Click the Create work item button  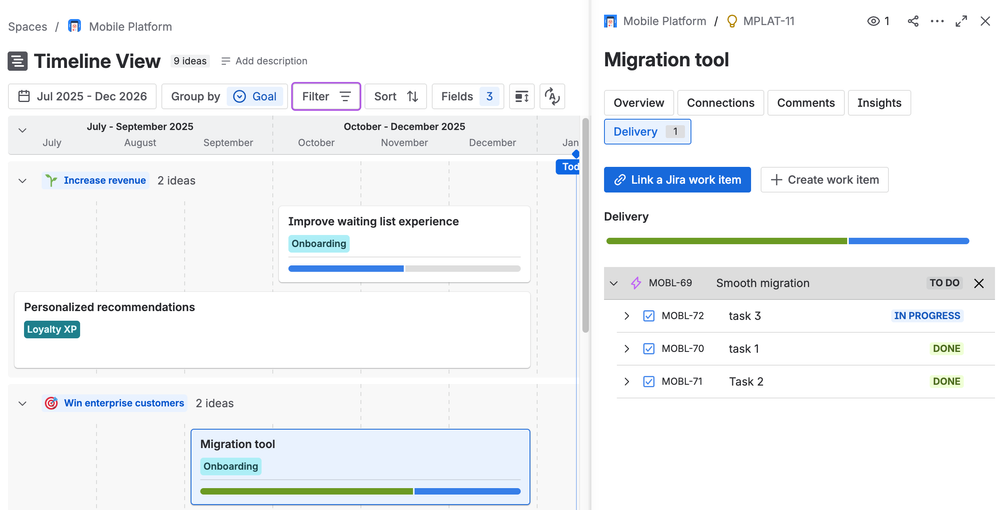tap(824, 180)
